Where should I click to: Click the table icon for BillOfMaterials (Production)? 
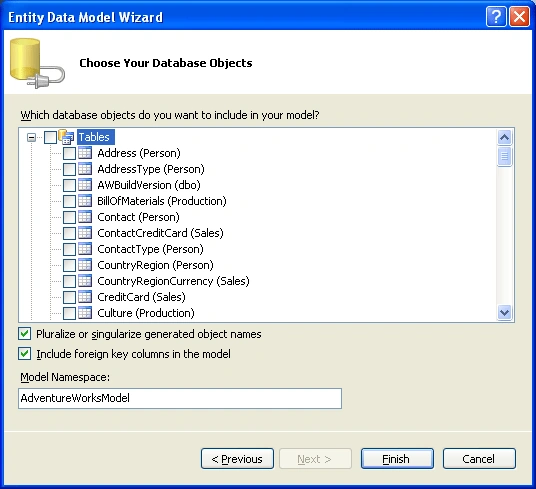(85, 201)
